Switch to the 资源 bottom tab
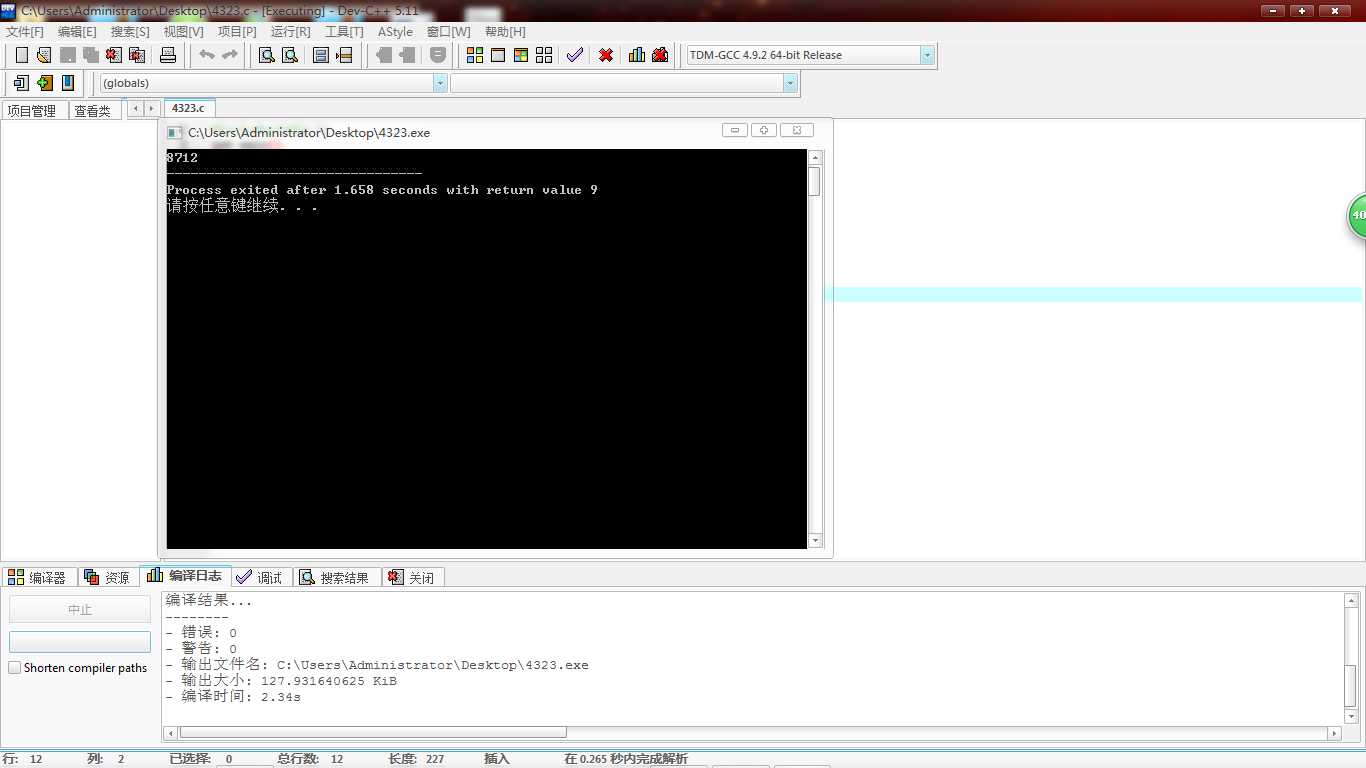Viewport: 1366px width, 768px height. pyautogui.click(x=108, y=577)
